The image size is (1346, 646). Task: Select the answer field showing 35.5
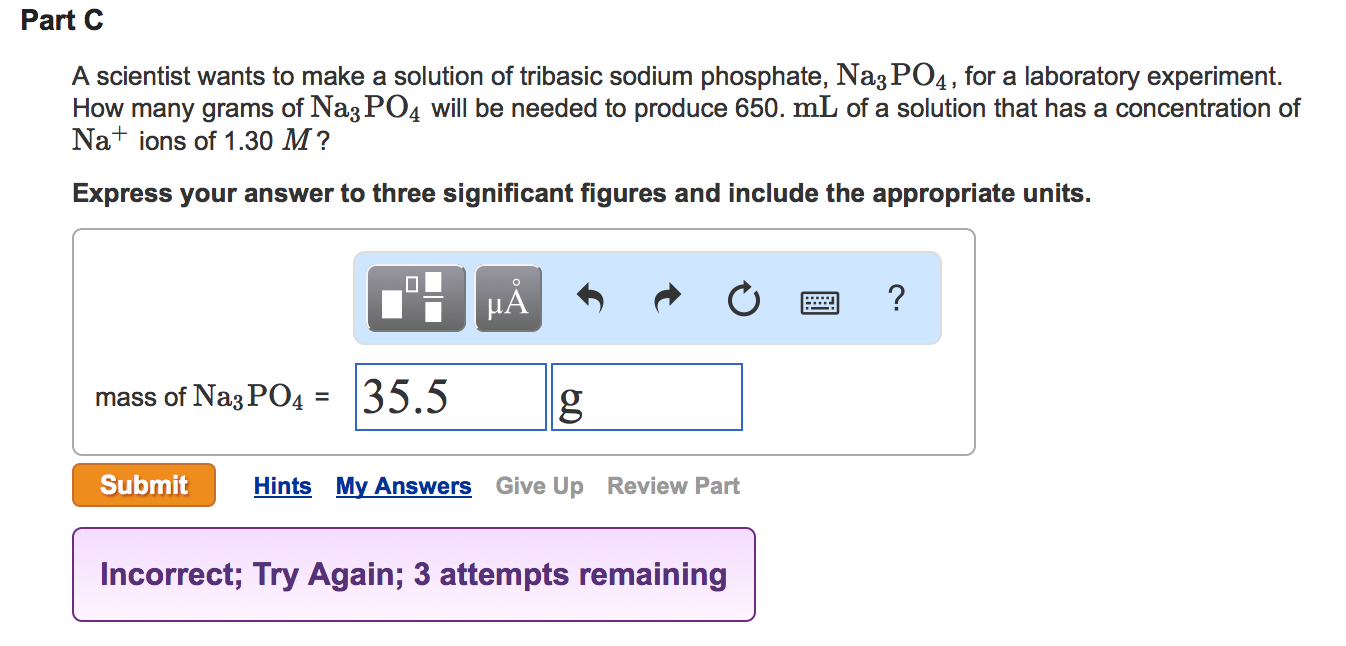click(x=450, y=396)
